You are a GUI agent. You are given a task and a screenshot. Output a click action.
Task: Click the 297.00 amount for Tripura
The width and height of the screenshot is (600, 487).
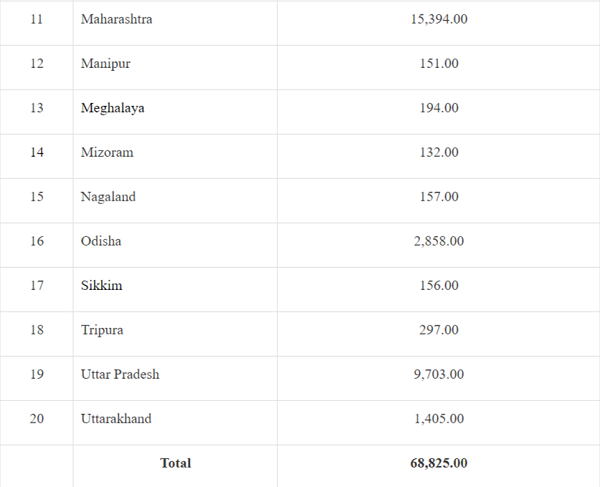point(439,330)
